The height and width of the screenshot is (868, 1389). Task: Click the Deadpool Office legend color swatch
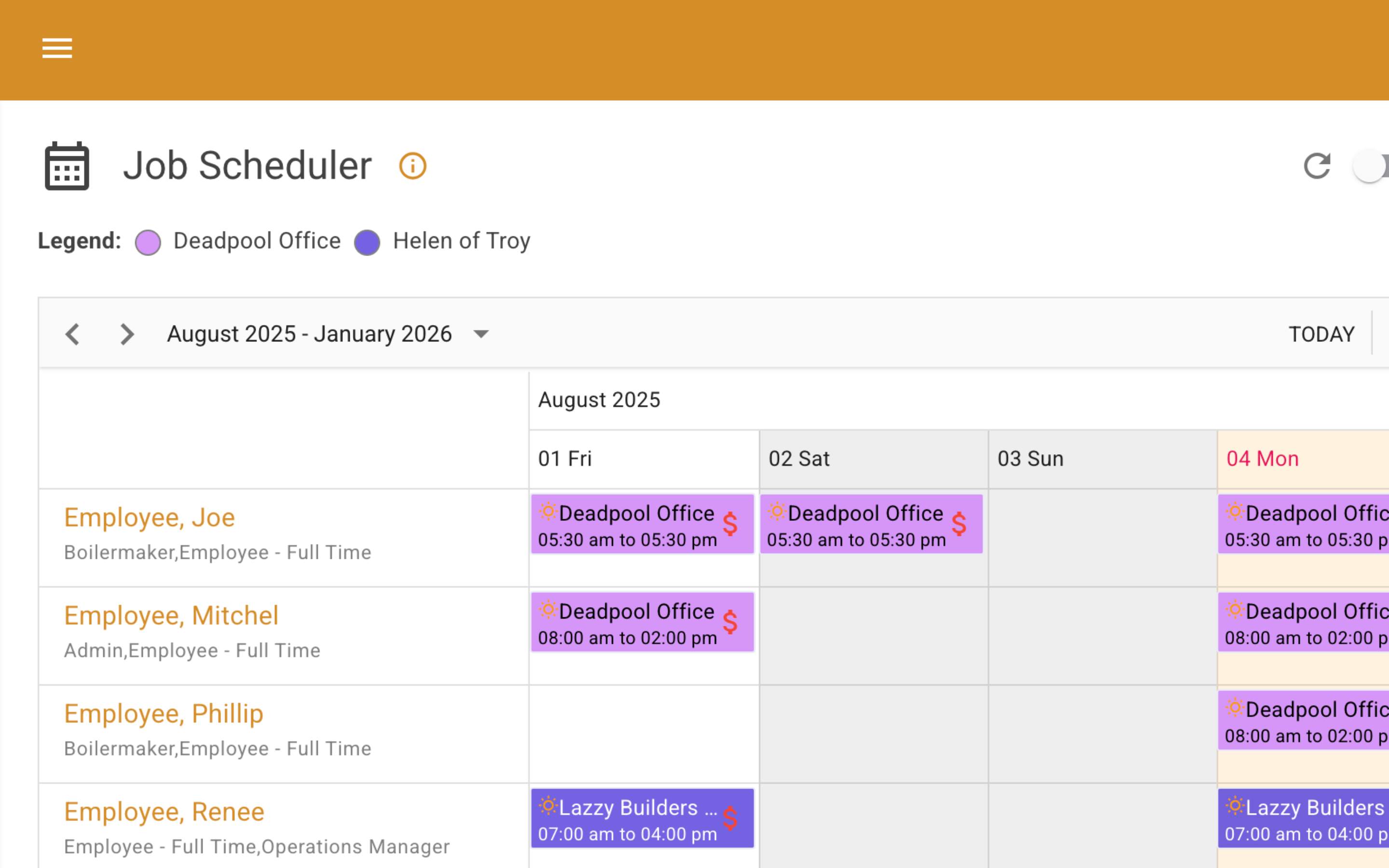pos(148,242)
